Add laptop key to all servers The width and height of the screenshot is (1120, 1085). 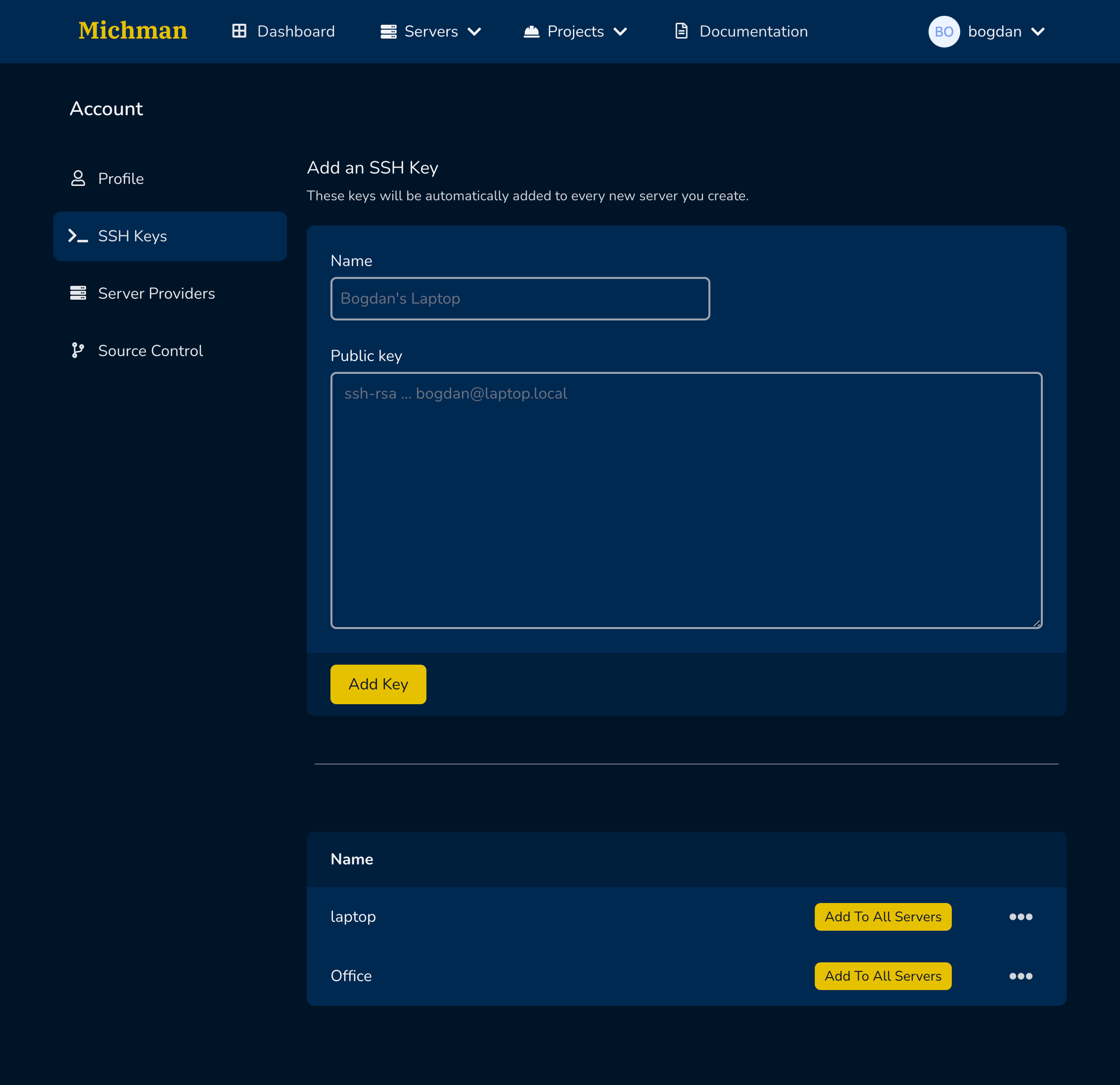882,916
